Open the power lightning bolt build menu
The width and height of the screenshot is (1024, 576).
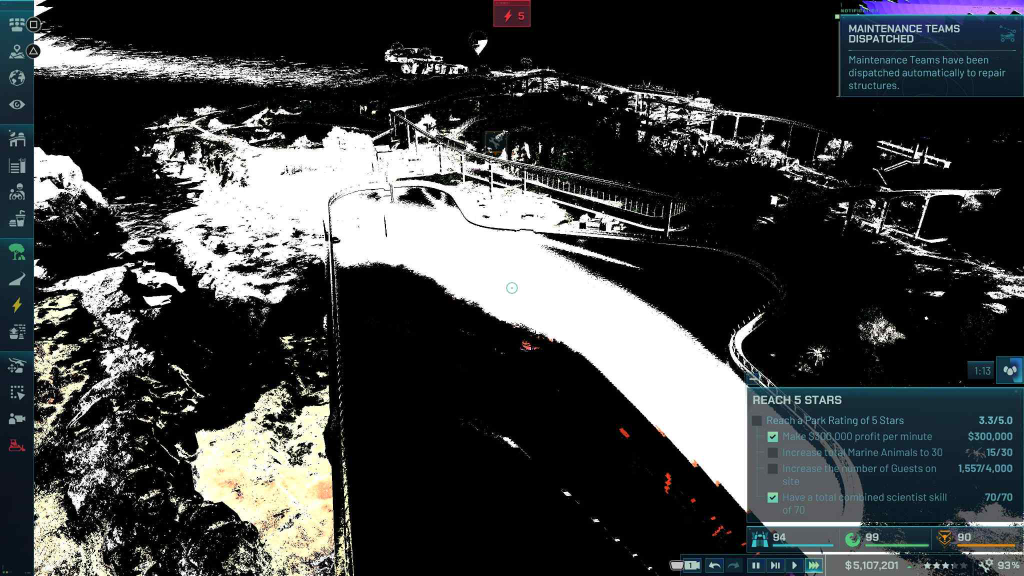(16, 305)
